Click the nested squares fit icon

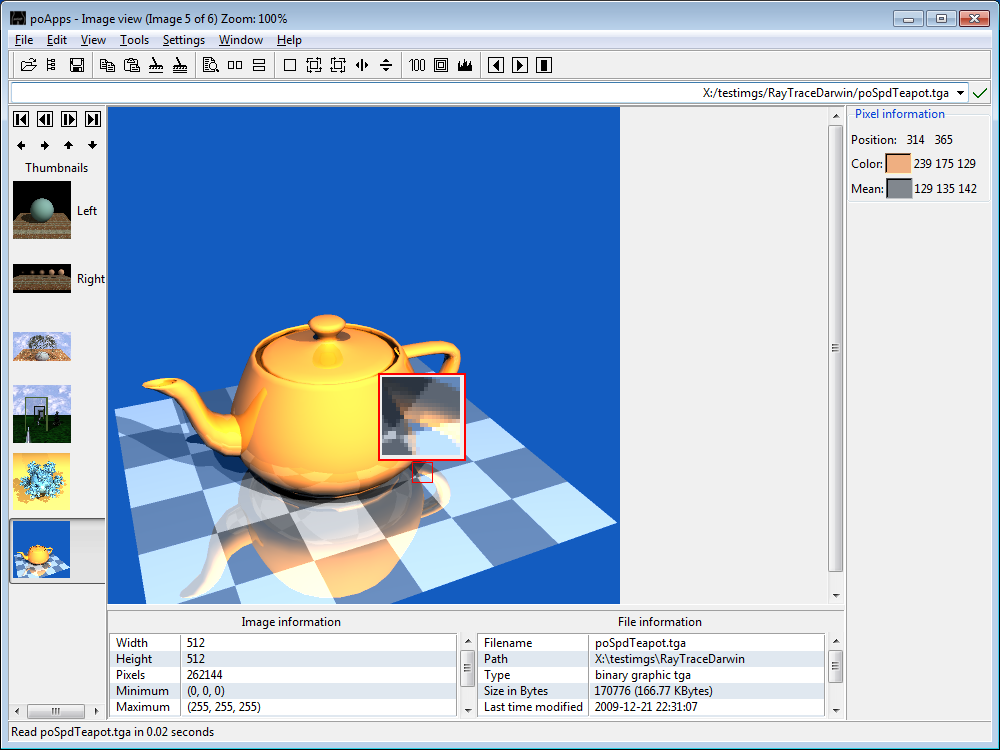click(441, 65)
